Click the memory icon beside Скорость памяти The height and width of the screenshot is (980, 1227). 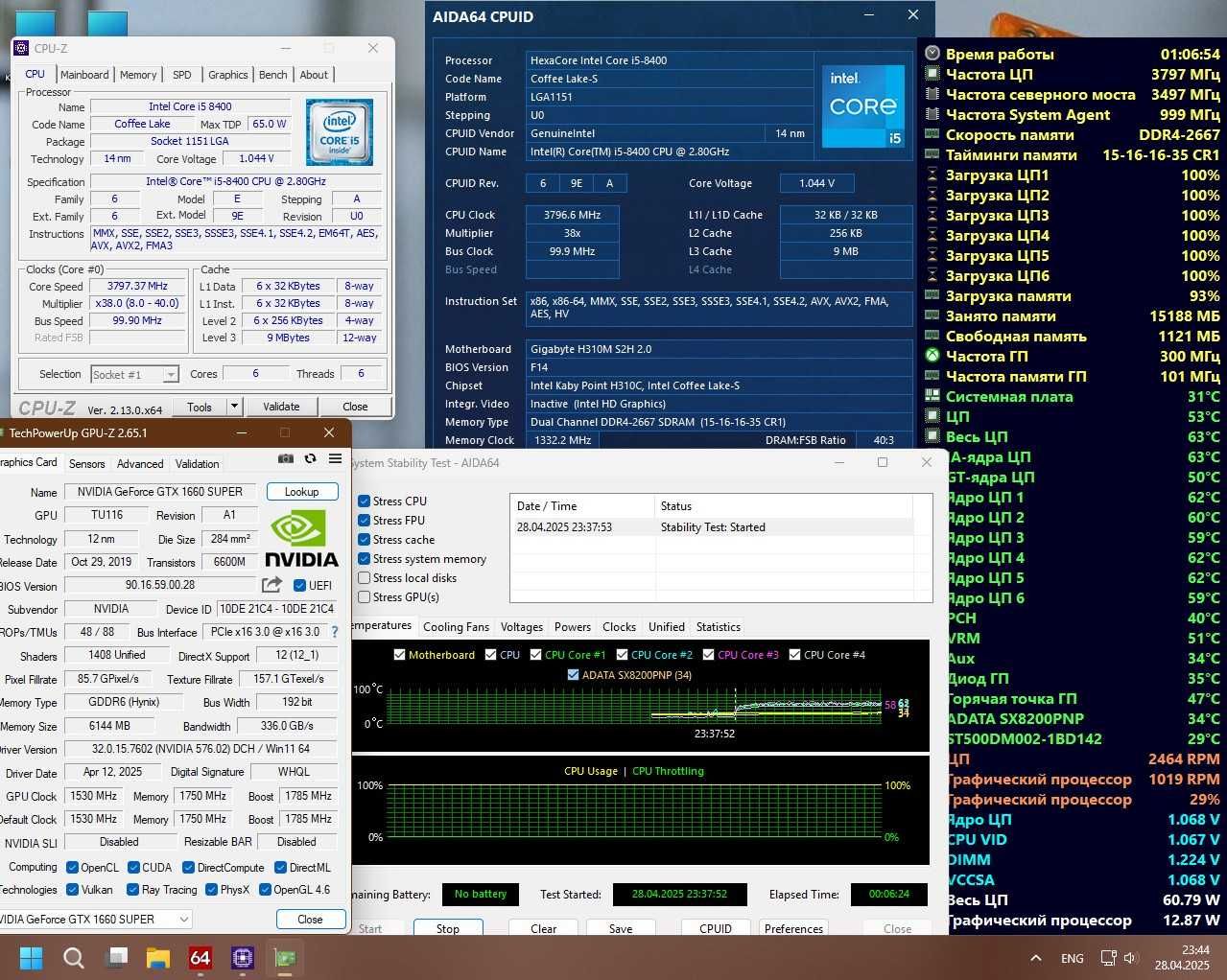(932, 134)
